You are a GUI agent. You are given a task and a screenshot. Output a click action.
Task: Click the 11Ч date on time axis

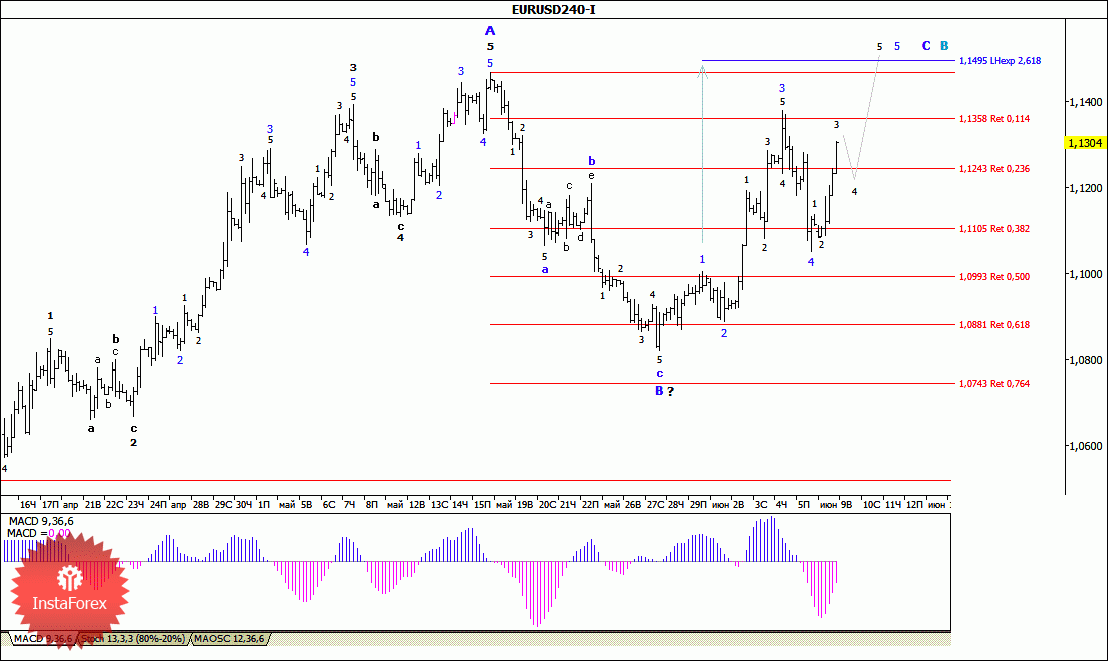click(893, 505)
